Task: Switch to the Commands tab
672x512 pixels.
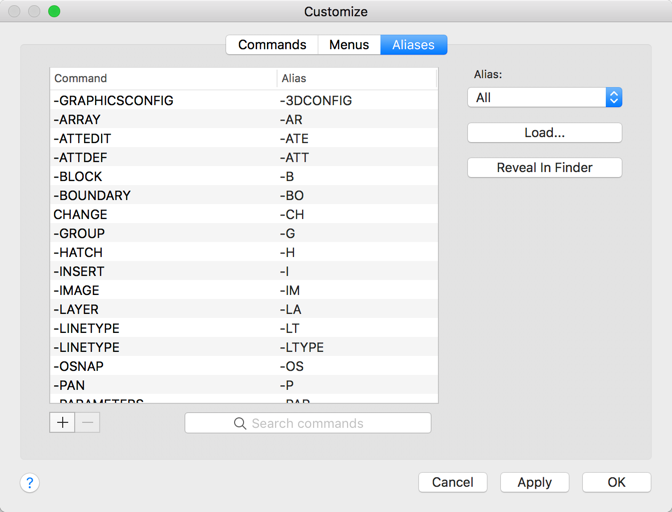Action: 272,45
